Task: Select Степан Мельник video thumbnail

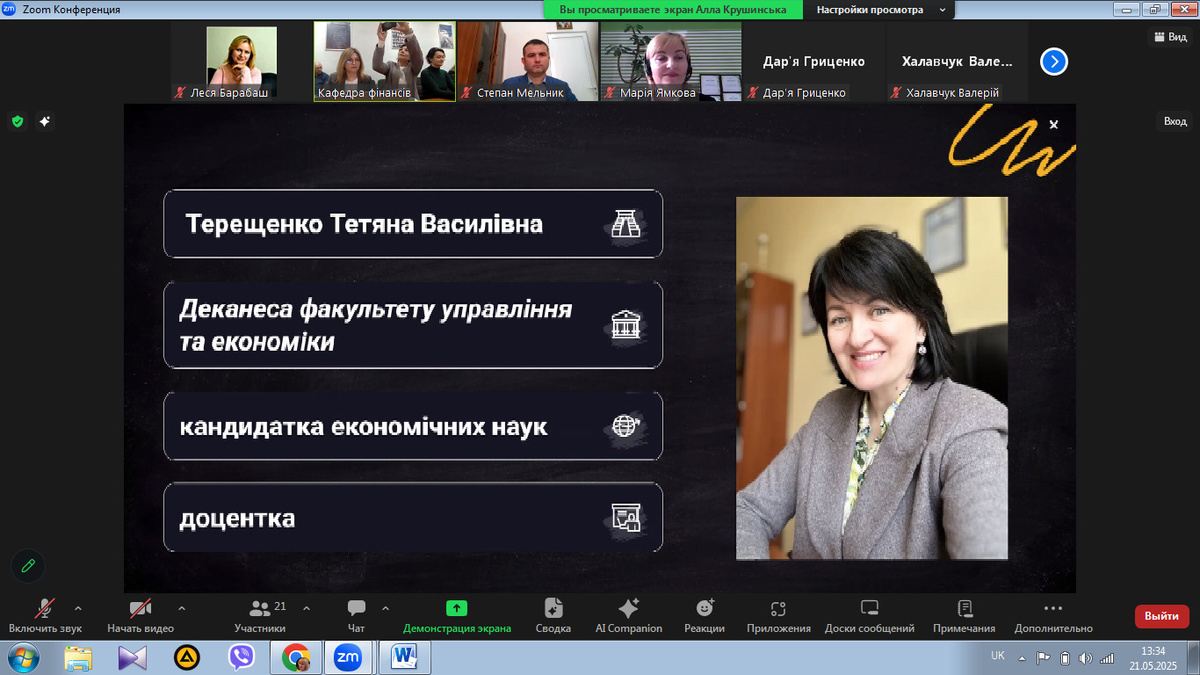Action: coord(527,62)
